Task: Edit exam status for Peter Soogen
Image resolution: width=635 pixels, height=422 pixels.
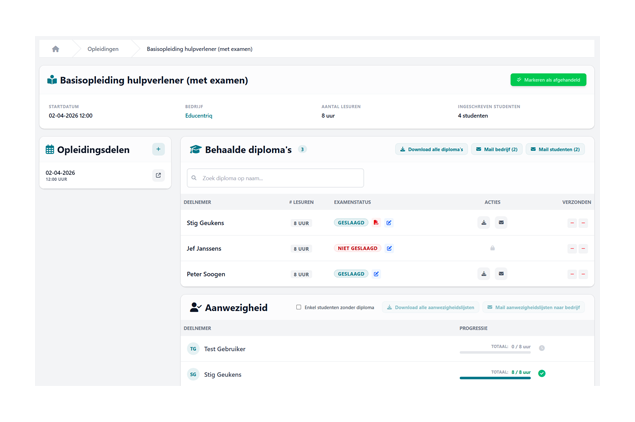Action: pyautogui.click(x=376, y=274)
